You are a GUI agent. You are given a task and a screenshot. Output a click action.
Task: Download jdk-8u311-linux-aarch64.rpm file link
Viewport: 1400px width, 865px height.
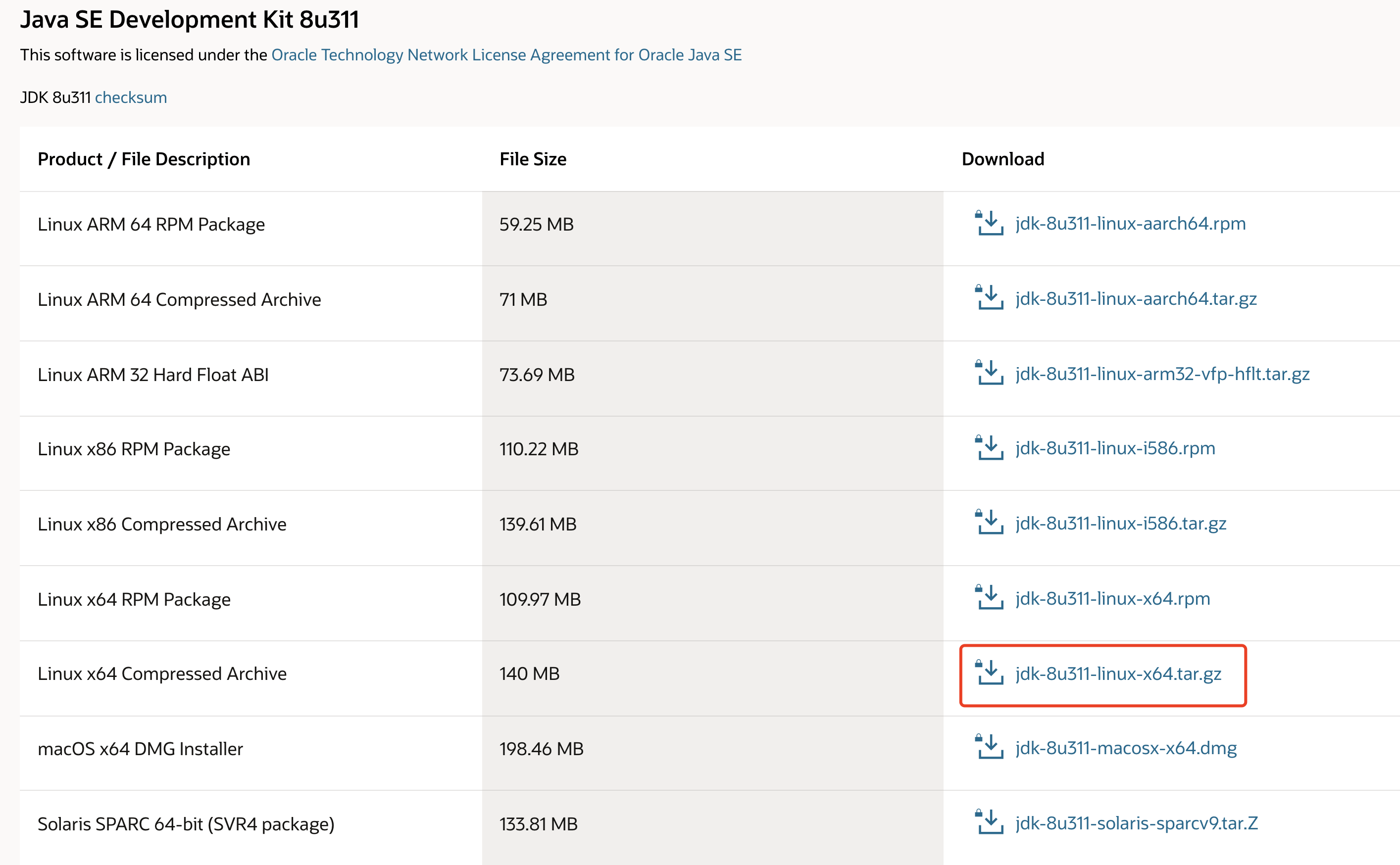[1130, 224]
